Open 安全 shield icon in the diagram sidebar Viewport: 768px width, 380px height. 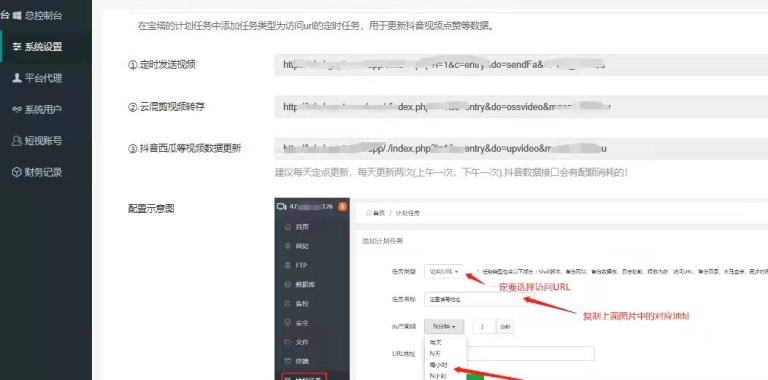[288, 323]
